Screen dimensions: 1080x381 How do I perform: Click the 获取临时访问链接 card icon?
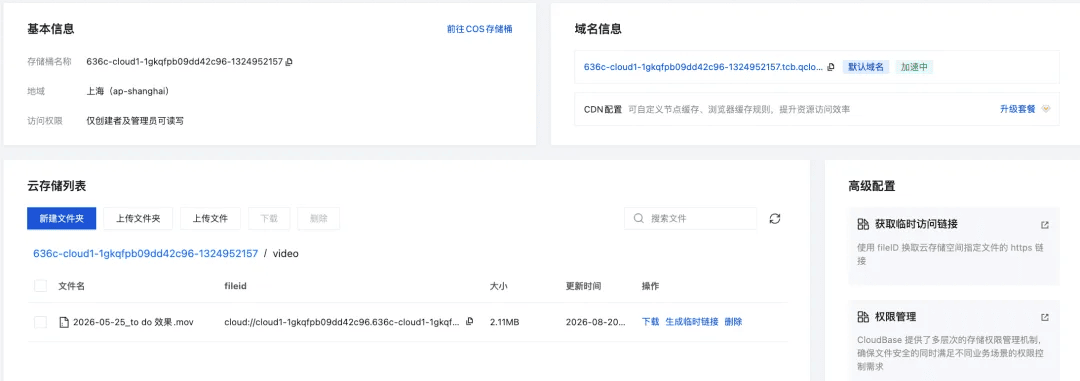point(863,225)
